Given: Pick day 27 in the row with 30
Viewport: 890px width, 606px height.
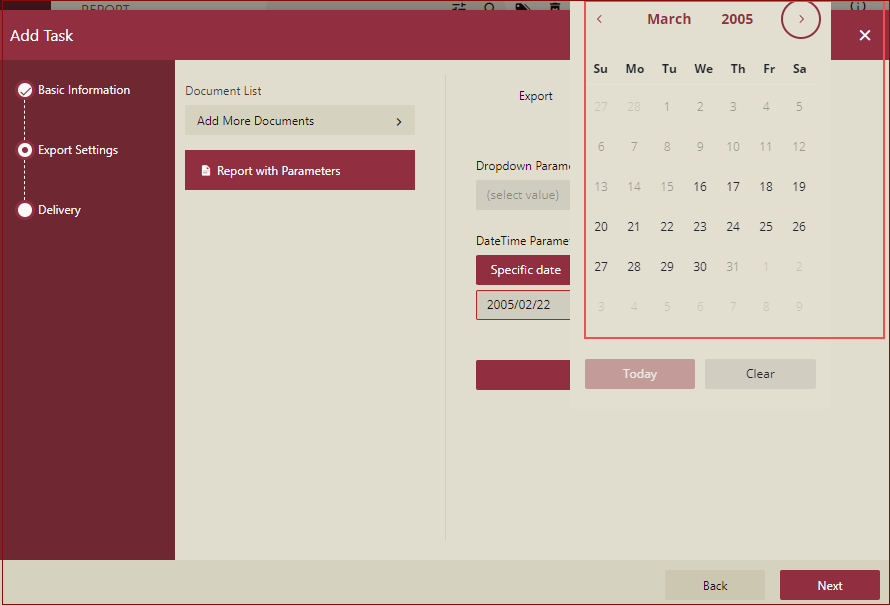Looking at the screenshot, I should (x=601, y=267).
